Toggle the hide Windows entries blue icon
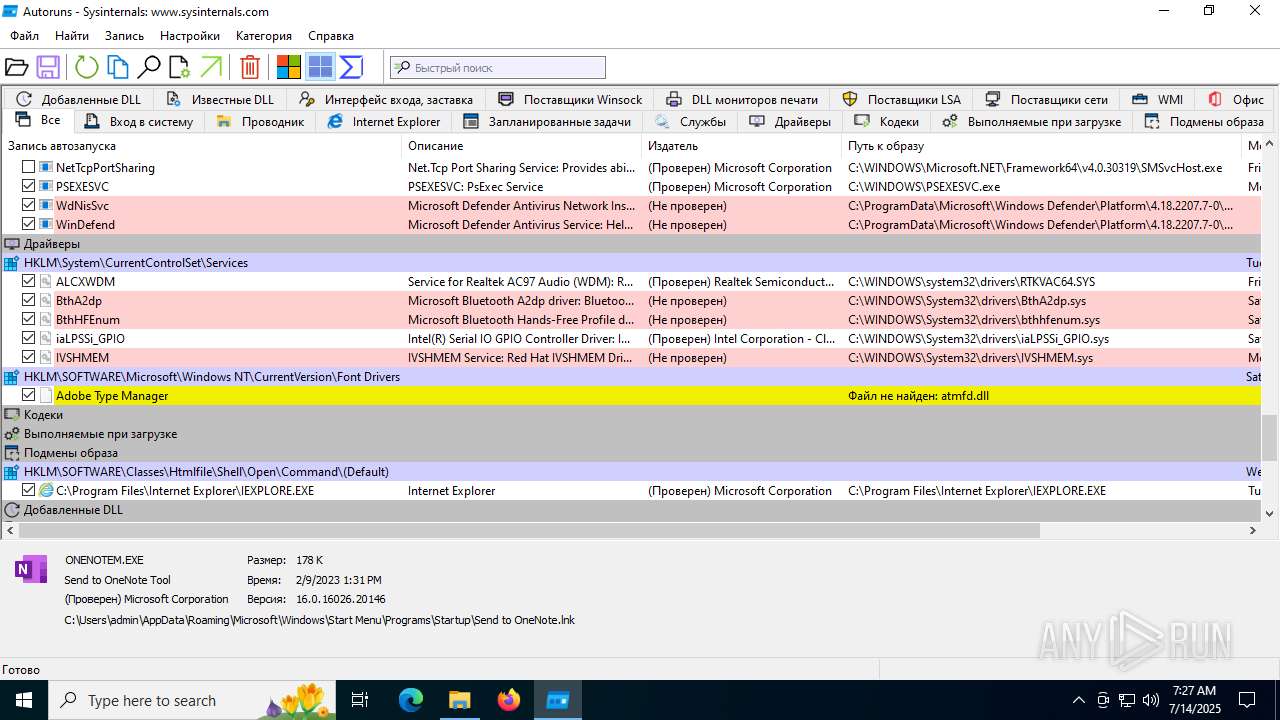This screenshot has height=720, width=1280. click(x=320, y=67)
